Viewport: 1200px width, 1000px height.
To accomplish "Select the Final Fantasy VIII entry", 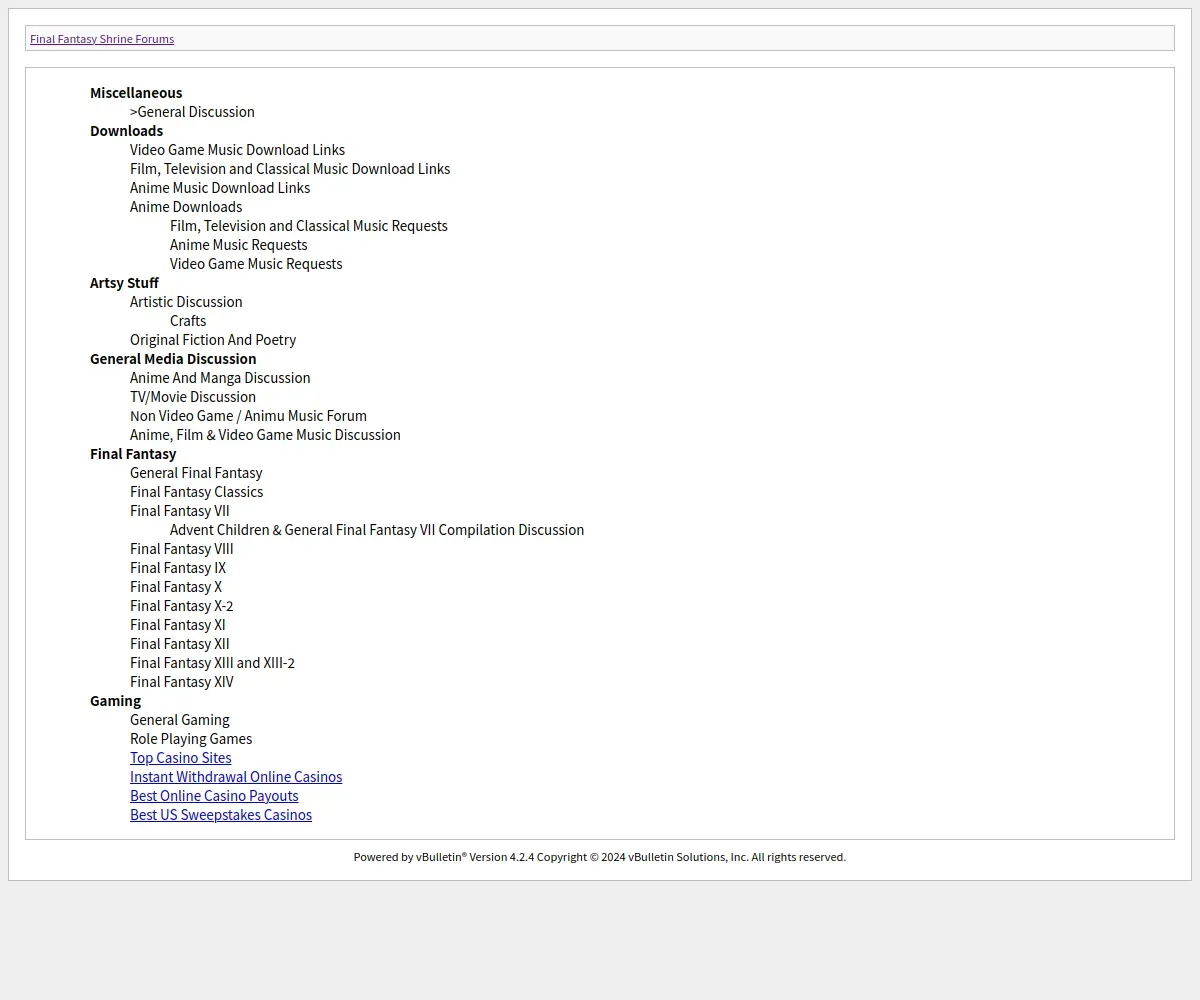I will (x=182, y=549).
